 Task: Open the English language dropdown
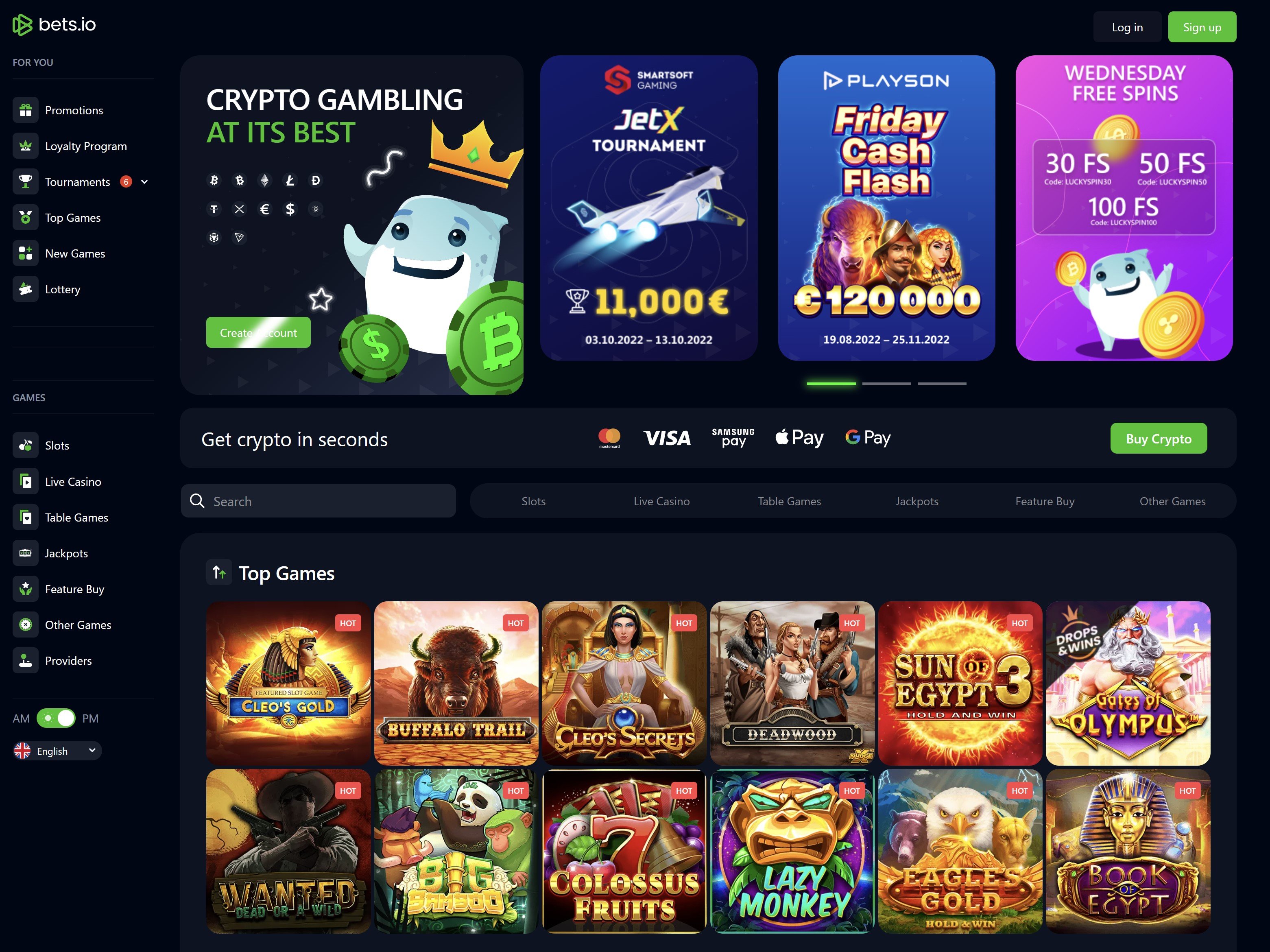pyautogui.click(x=57, y=751)
